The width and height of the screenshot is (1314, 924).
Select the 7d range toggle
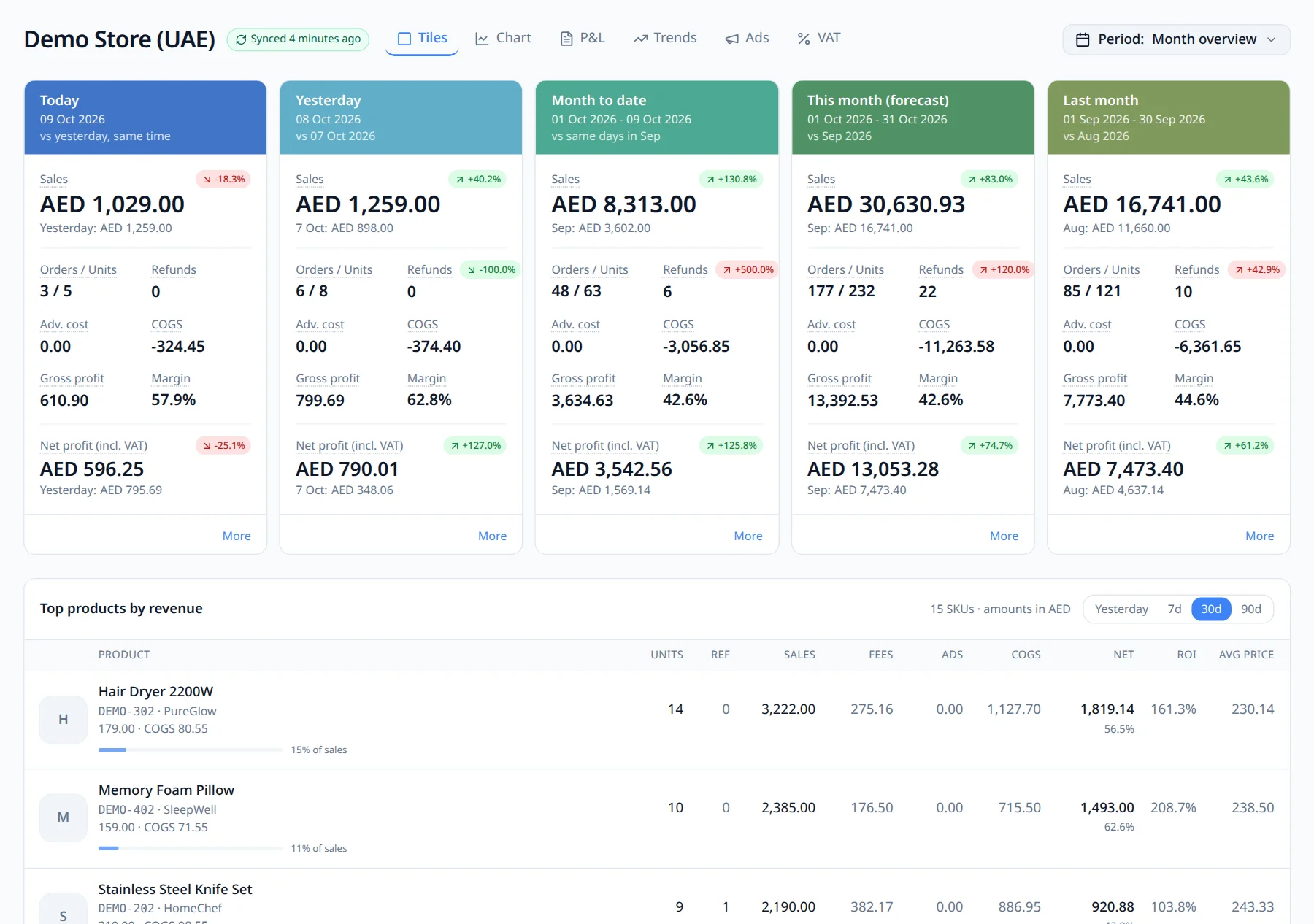tap(1174, 609)
